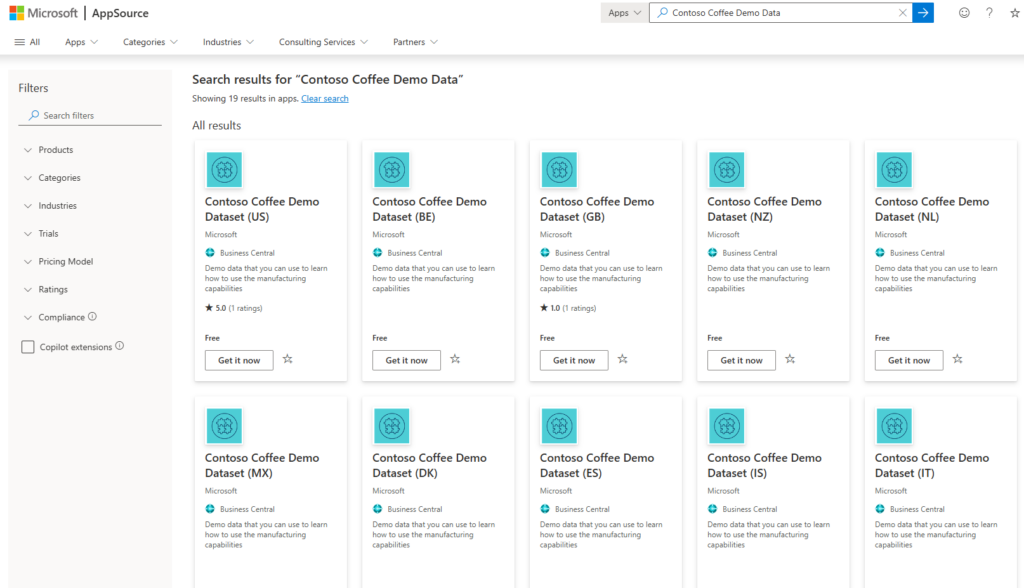Click the Business Central icon on US card

pyautogui.click(x=210, y=253)
